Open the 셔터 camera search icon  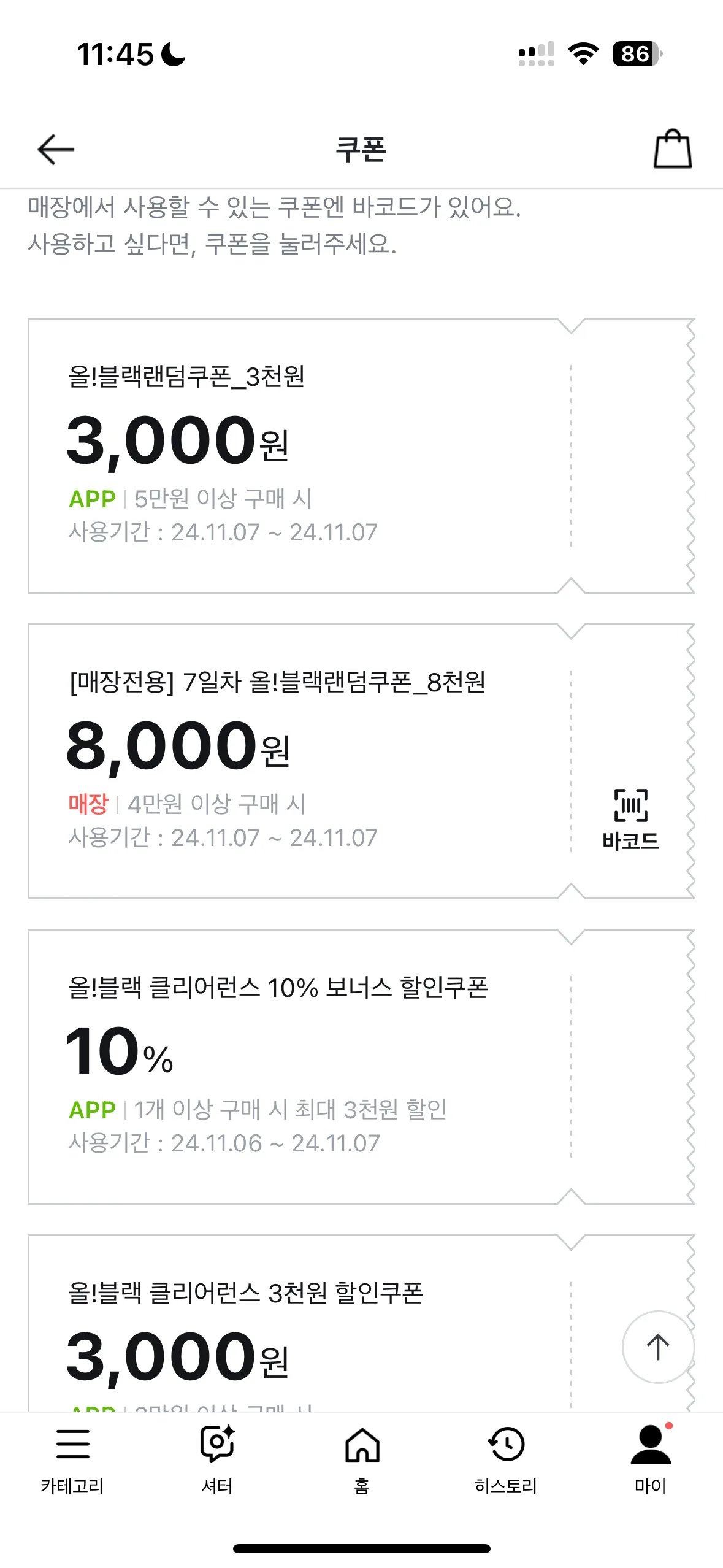(217, 1443)
